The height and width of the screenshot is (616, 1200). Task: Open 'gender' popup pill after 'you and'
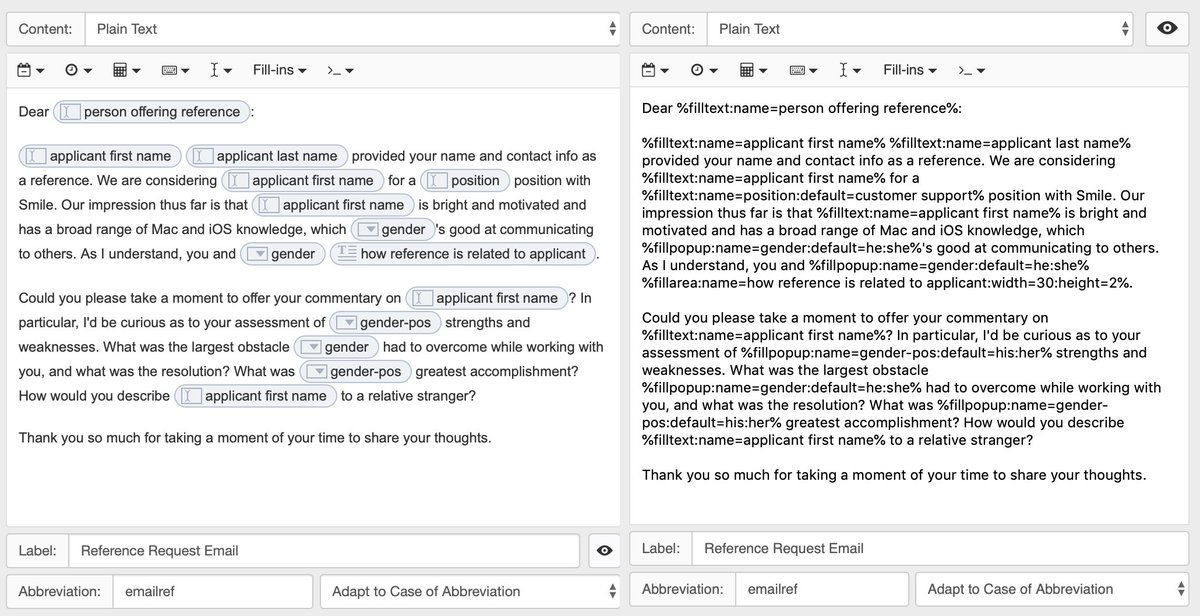tap(283, 254)
